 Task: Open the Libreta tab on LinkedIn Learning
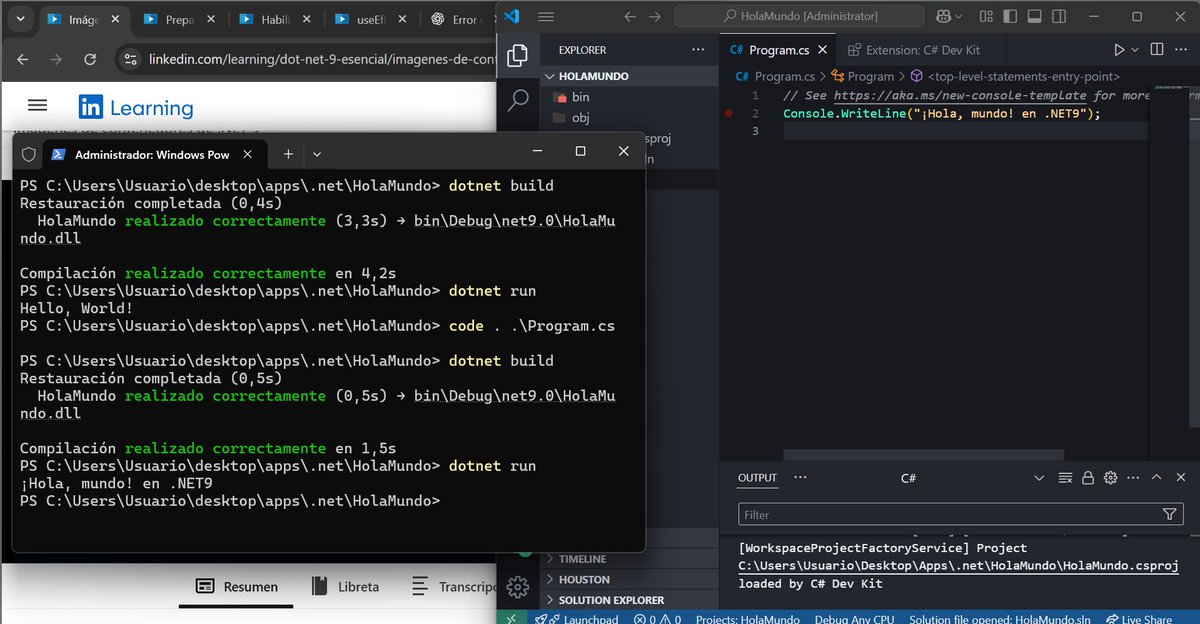(x=345, y=587)
